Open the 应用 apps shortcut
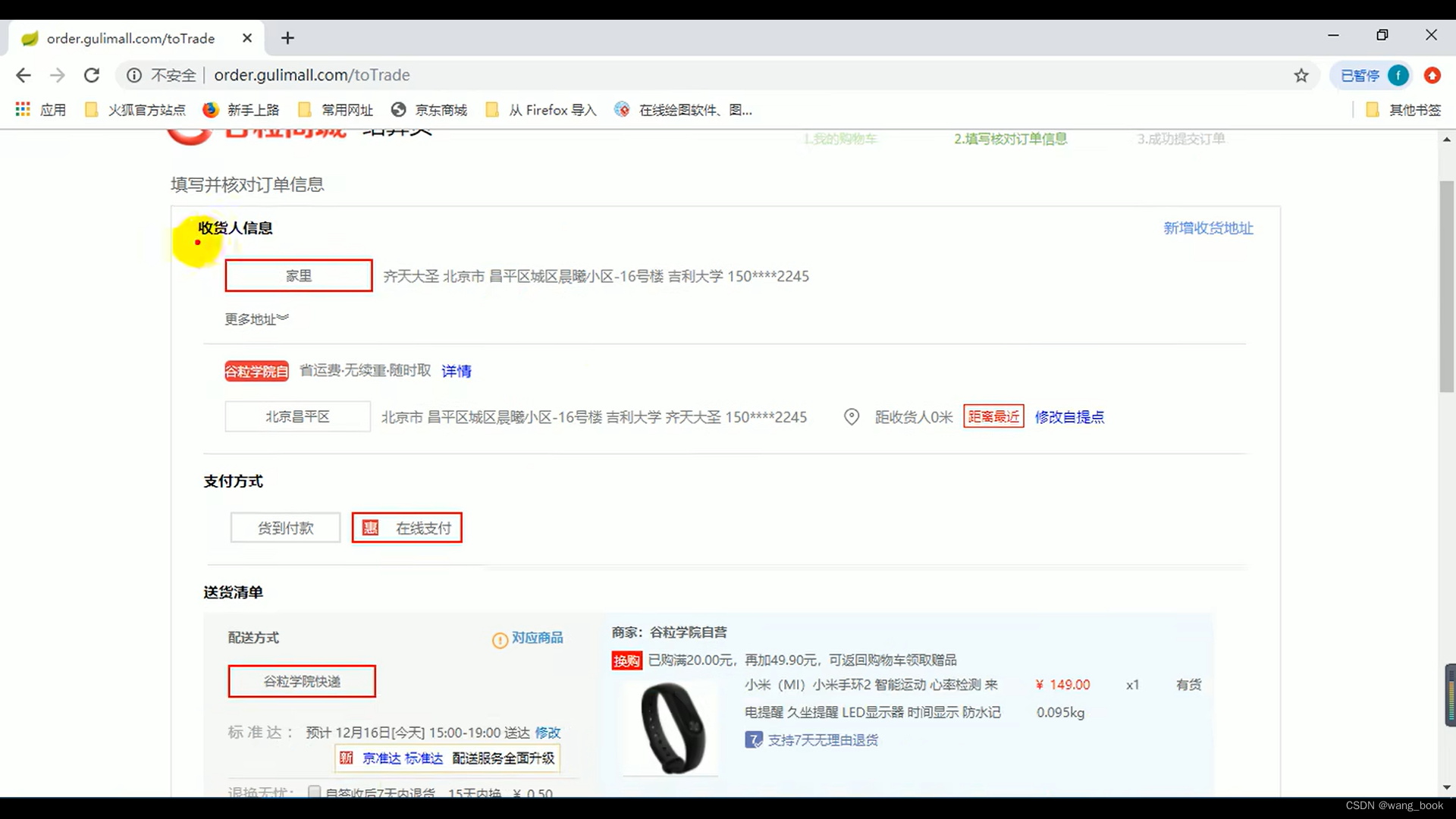 point(41,110)
